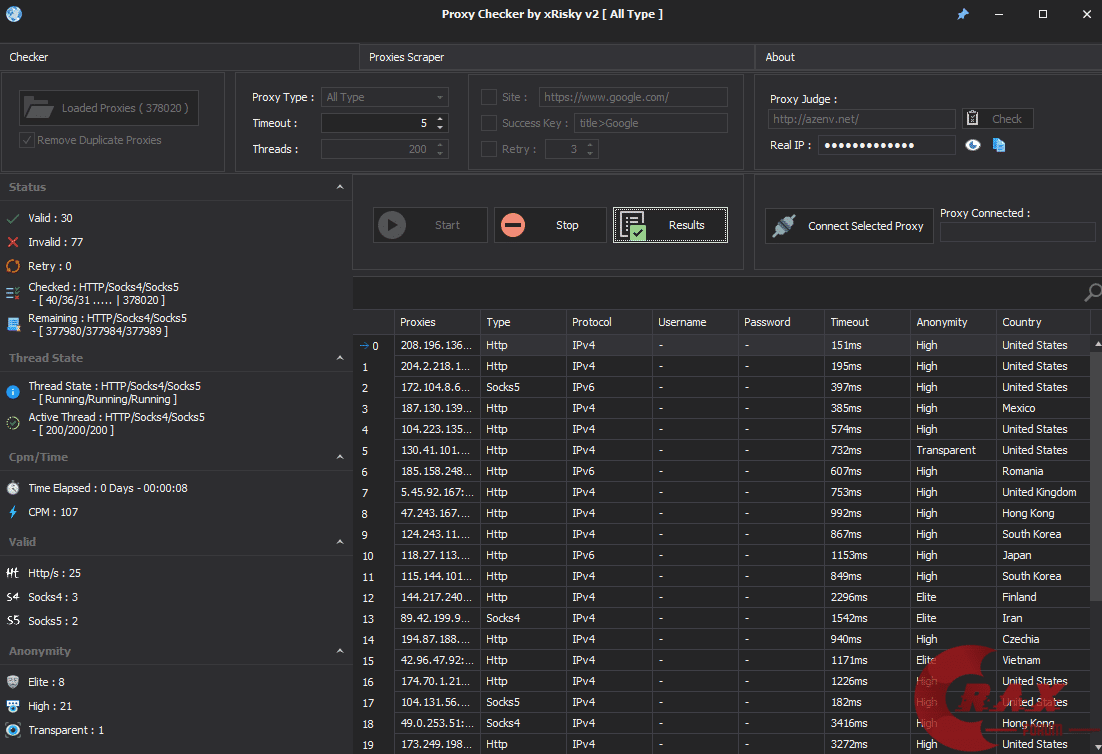The height and width of the screenshot is (754, 1102).
Task: Click the red Stop icon
Action: click(x=513, y=225)
